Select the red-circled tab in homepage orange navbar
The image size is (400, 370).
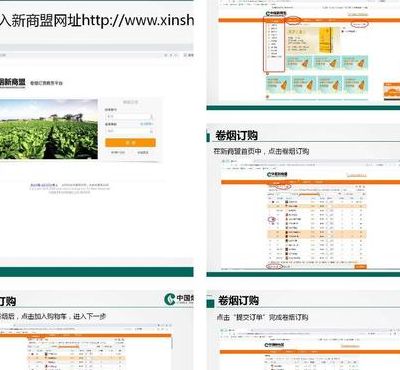tap(293, 20)
